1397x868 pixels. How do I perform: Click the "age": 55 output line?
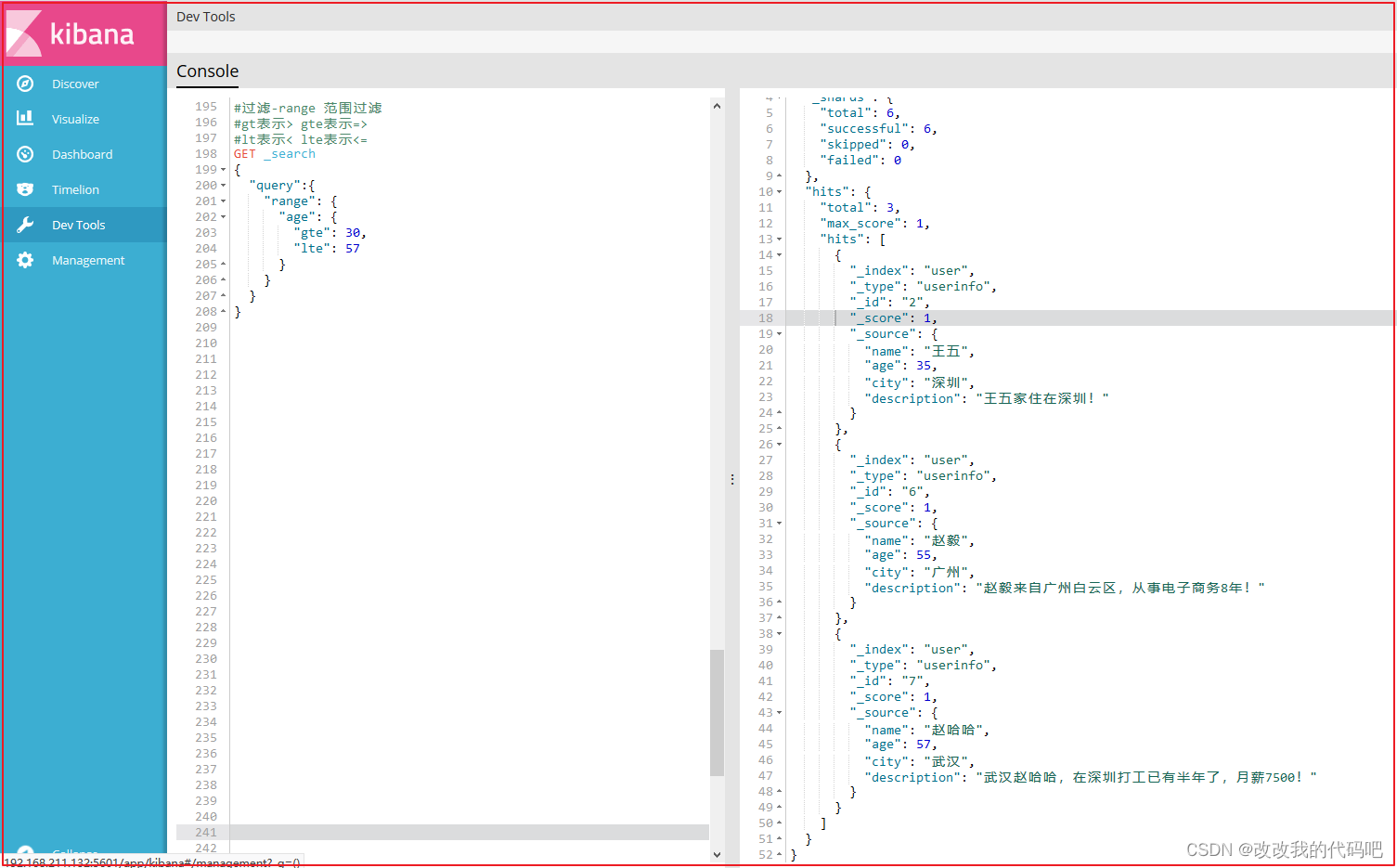tap(900, 555)
